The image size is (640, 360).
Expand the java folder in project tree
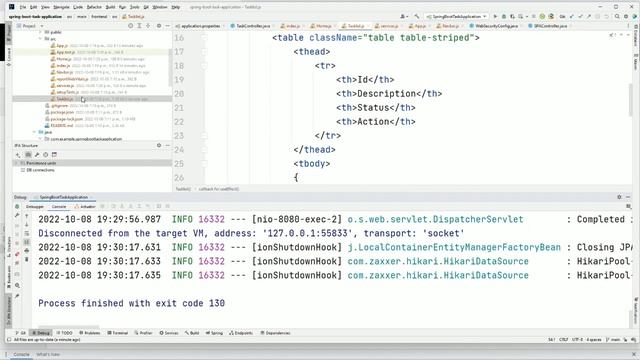[x=34, y=132]
